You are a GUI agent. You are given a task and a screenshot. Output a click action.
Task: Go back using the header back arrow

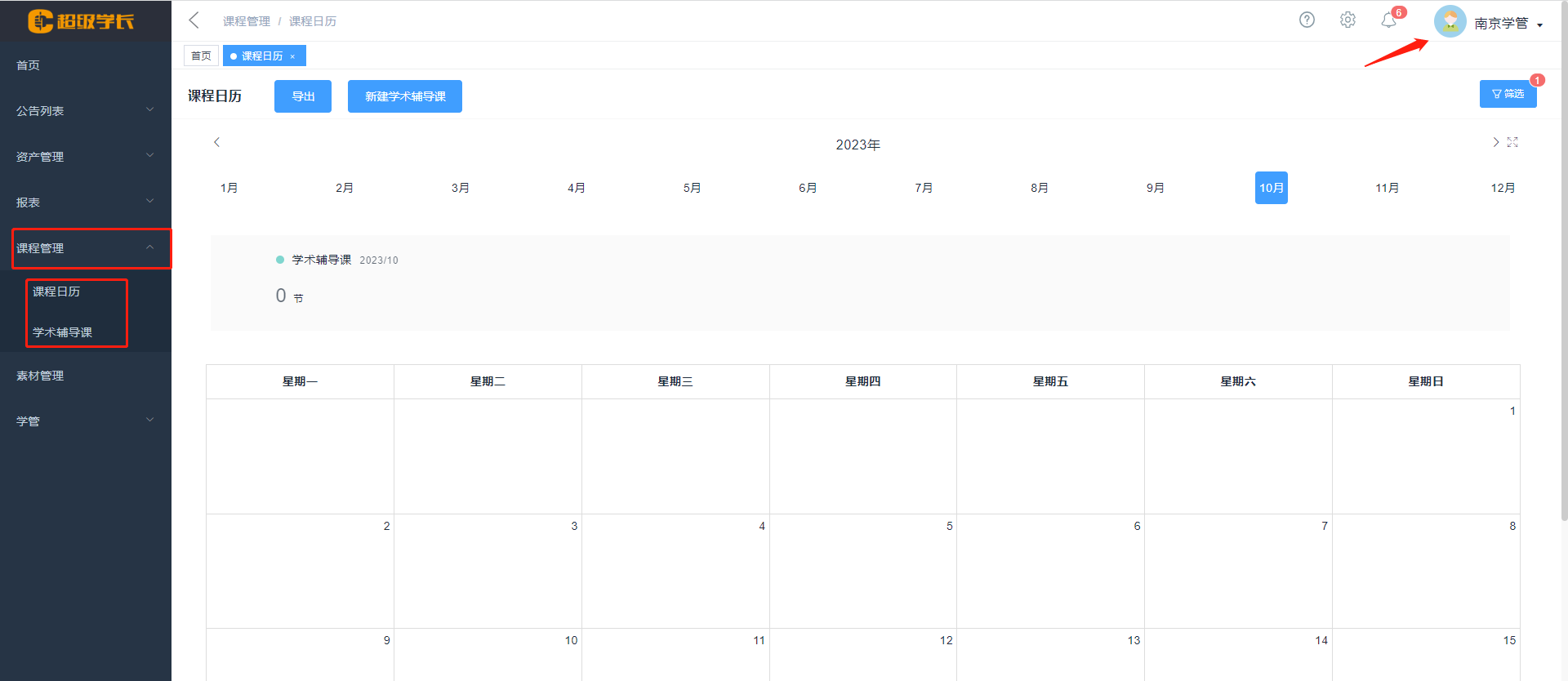pos(194,20)
